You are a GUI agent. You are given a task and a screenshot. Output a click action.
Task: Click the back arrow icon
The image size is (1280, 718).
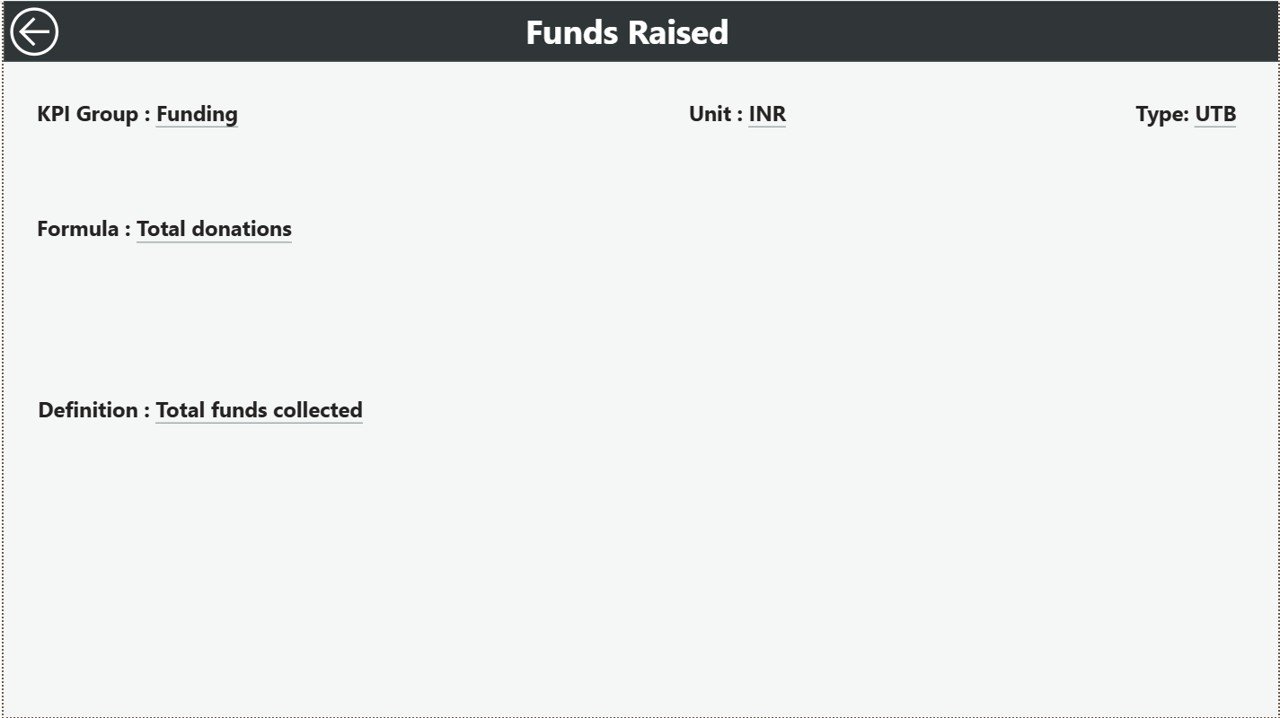click(x=34, y=32)
